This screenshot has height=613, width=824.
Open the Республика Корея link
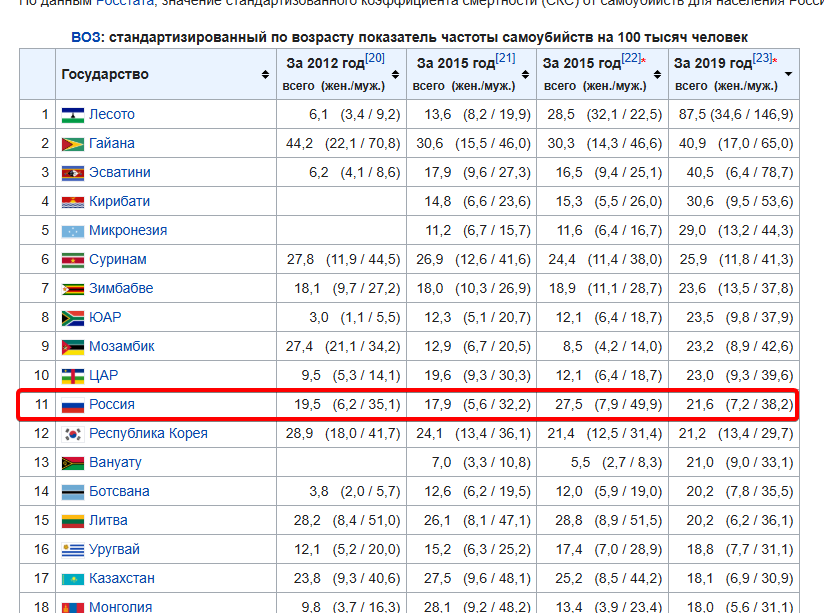click(x=148, y=433)
